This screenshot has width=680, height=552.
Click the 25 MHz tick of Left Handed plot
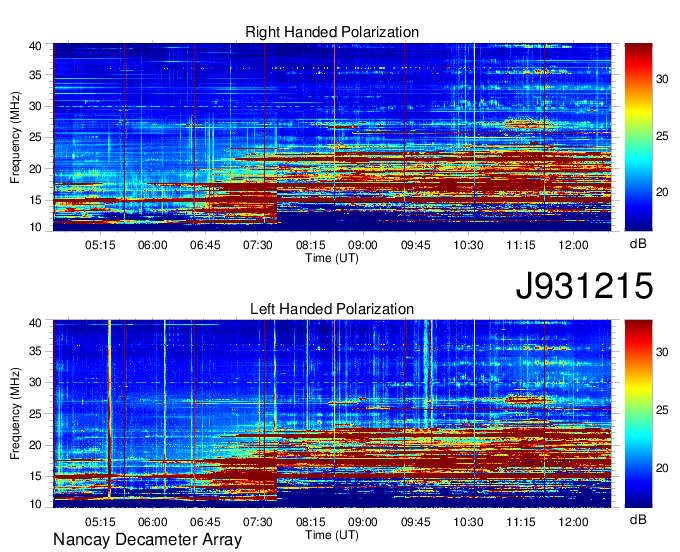pyautogui.click(x=36, y=414)
